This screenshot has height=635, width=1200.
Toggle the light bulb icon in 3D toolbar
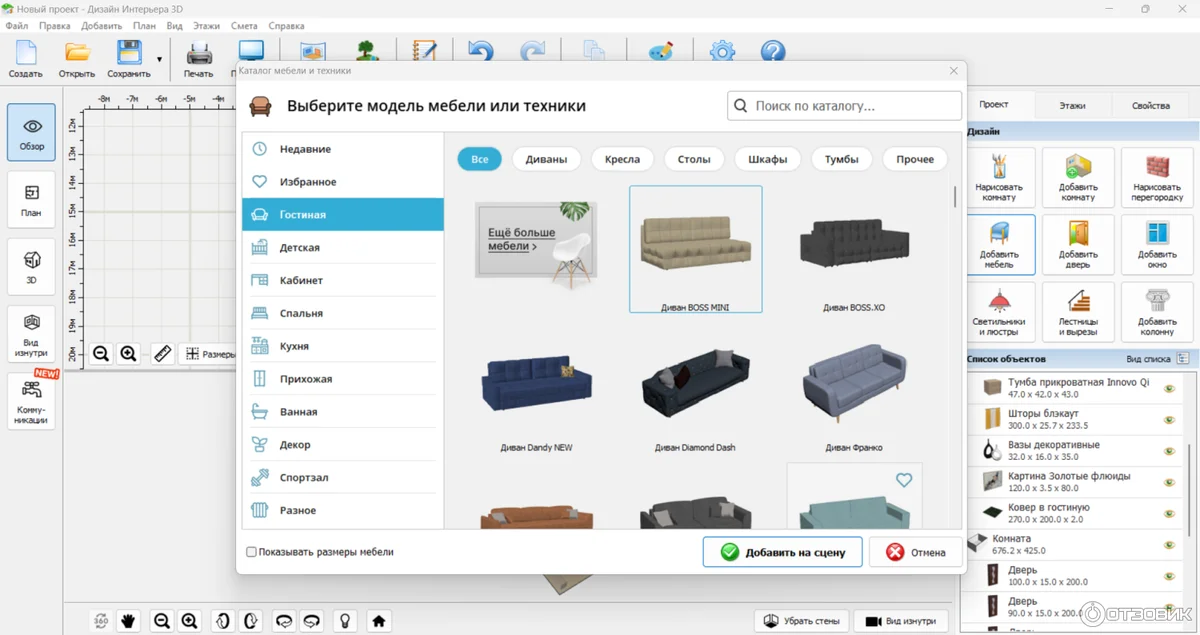point(345,621)
